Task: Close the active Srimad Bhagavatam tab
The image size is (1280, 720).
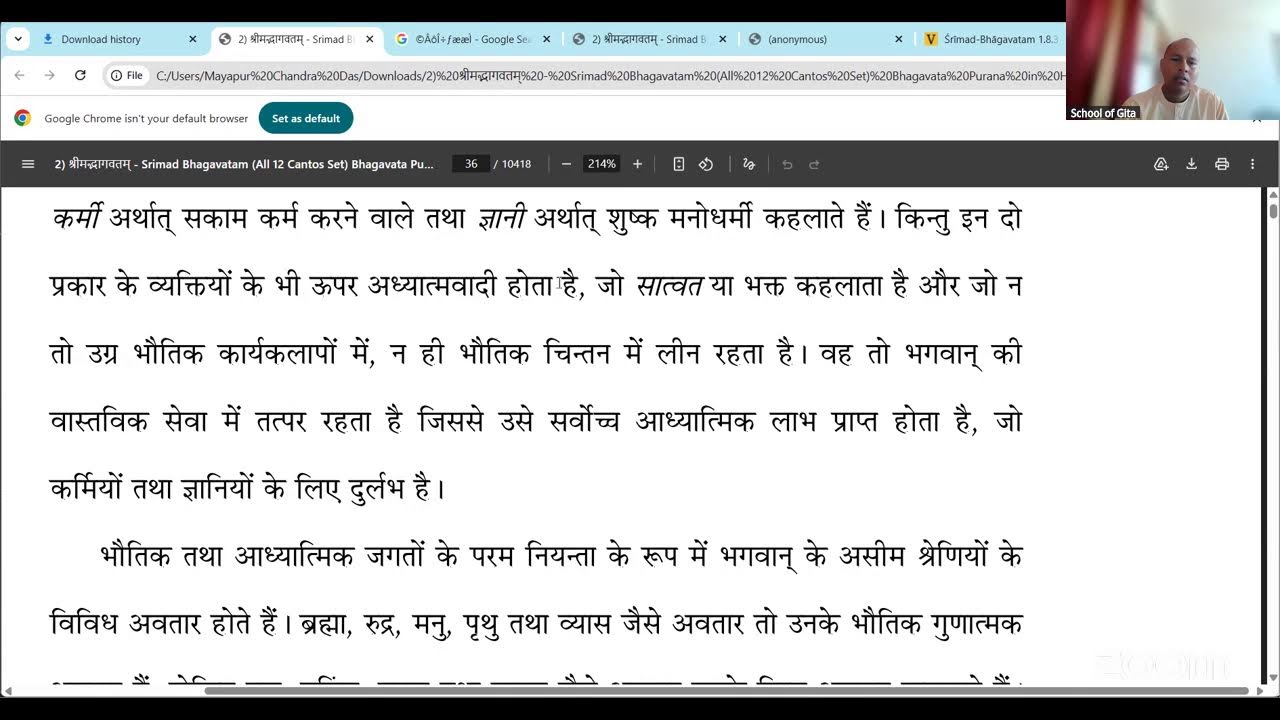Action: tap(369, 39)
